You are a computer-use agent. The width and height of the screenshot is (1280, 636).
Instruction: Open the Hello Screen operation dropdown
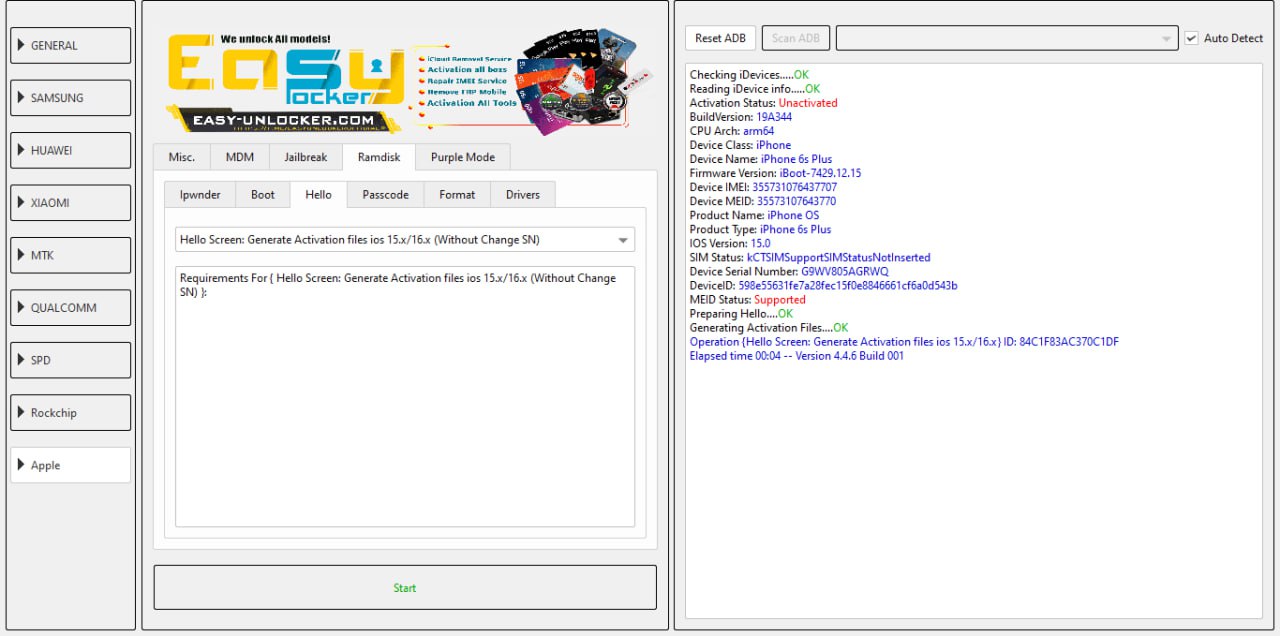pos(405,240)
